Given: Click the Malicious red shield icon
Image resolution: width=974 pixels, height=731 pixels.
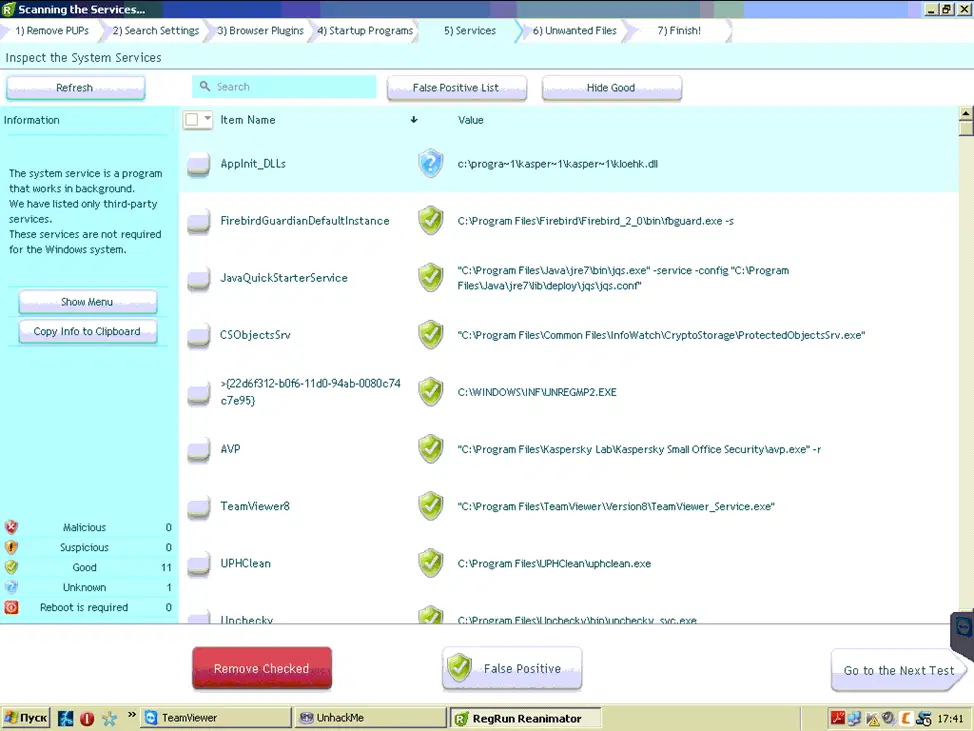Looking at the screenshot, I should point(11,527).
